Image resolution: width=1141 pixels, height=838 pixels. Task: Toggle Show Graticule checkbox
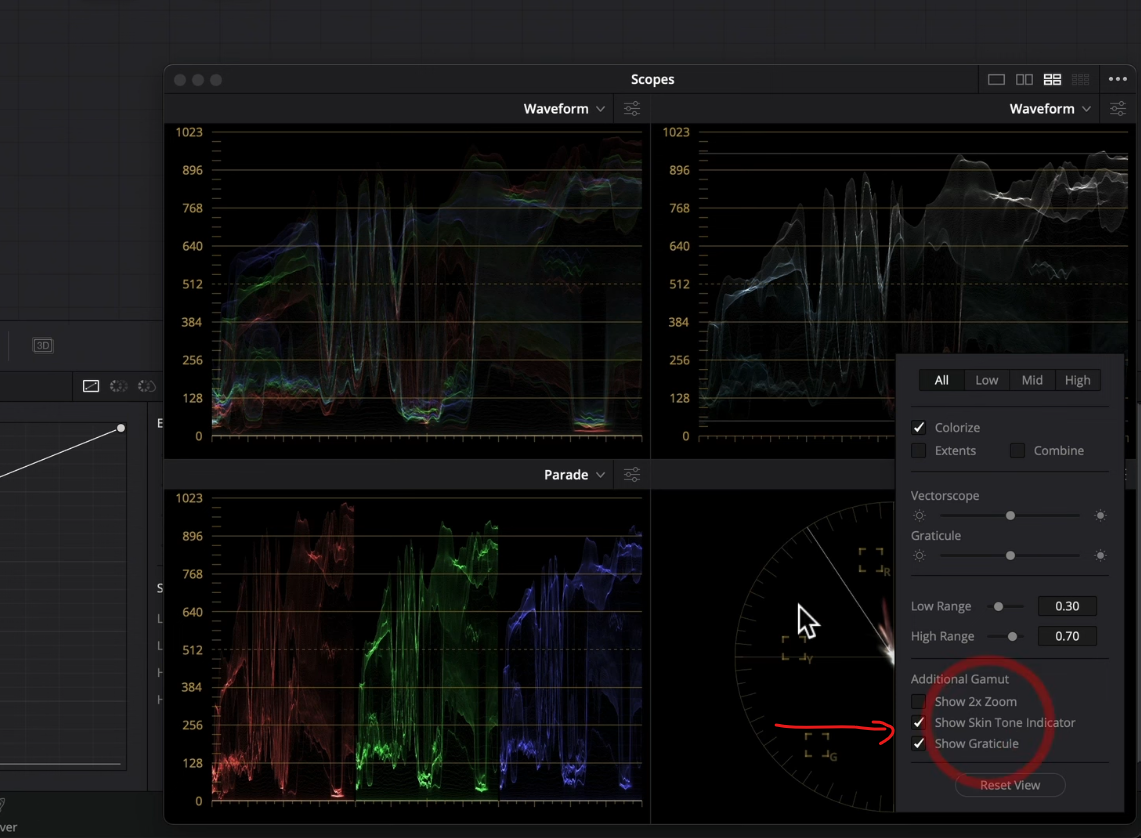point(918,744)
